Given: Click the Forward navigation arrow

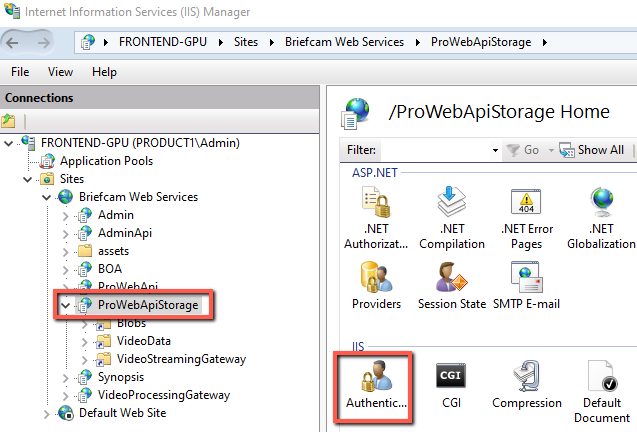Looking at the screenshot, I should point(43,42).
